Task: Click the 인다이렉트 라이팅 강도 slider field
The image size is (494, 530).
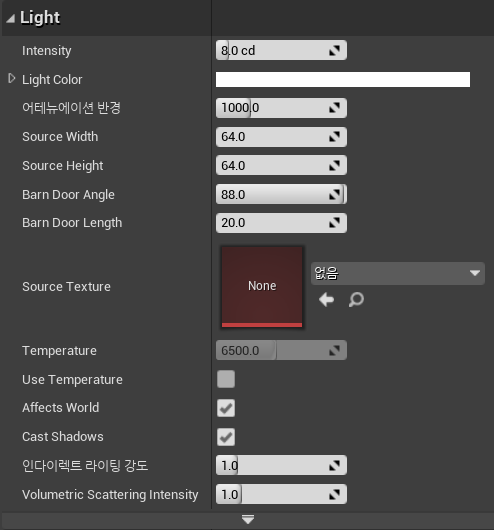Action: (281, 465)
